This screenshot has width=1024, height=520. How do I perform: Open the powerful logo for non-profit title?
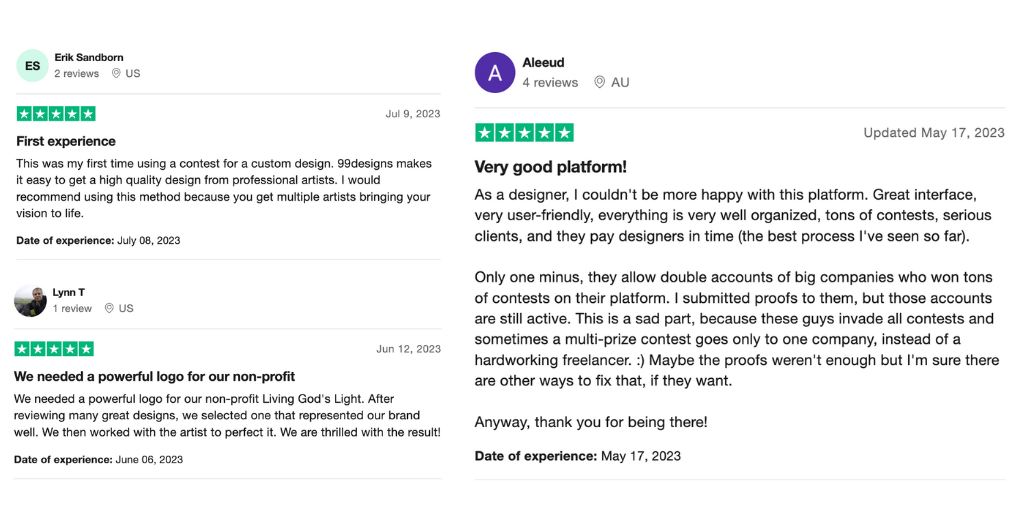point(154,377)
